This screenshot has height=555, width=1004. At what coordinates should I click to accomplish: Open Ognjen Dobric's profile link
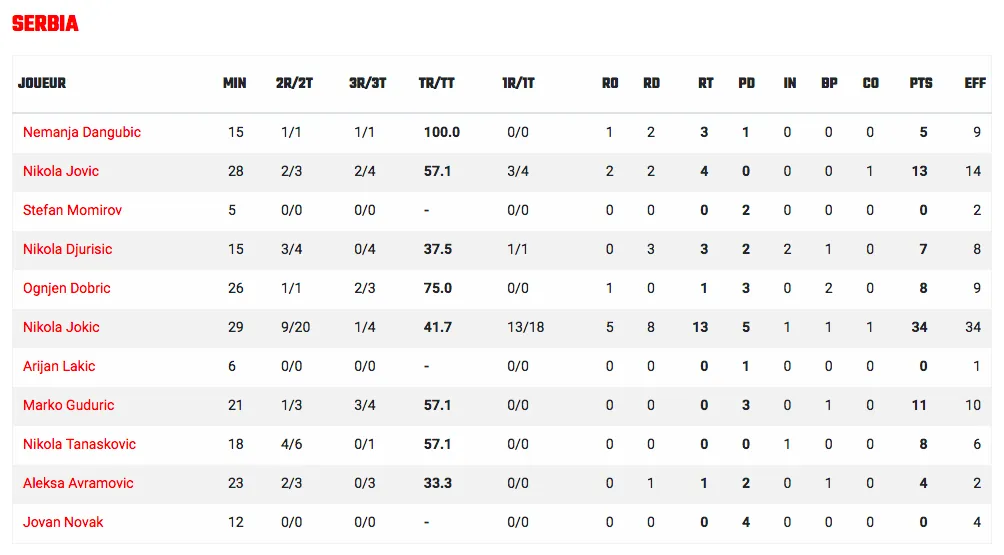(x=67, y=289)
